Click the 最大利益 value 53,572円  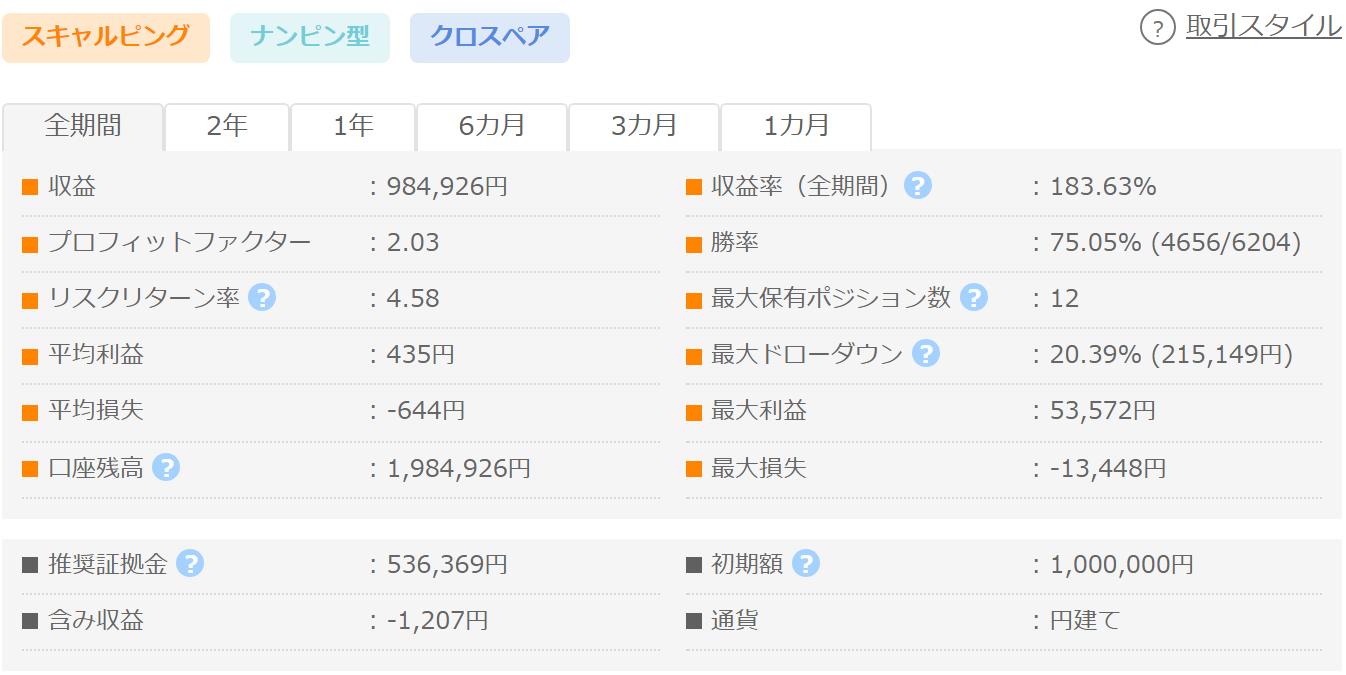click(x=1103, y=411)
